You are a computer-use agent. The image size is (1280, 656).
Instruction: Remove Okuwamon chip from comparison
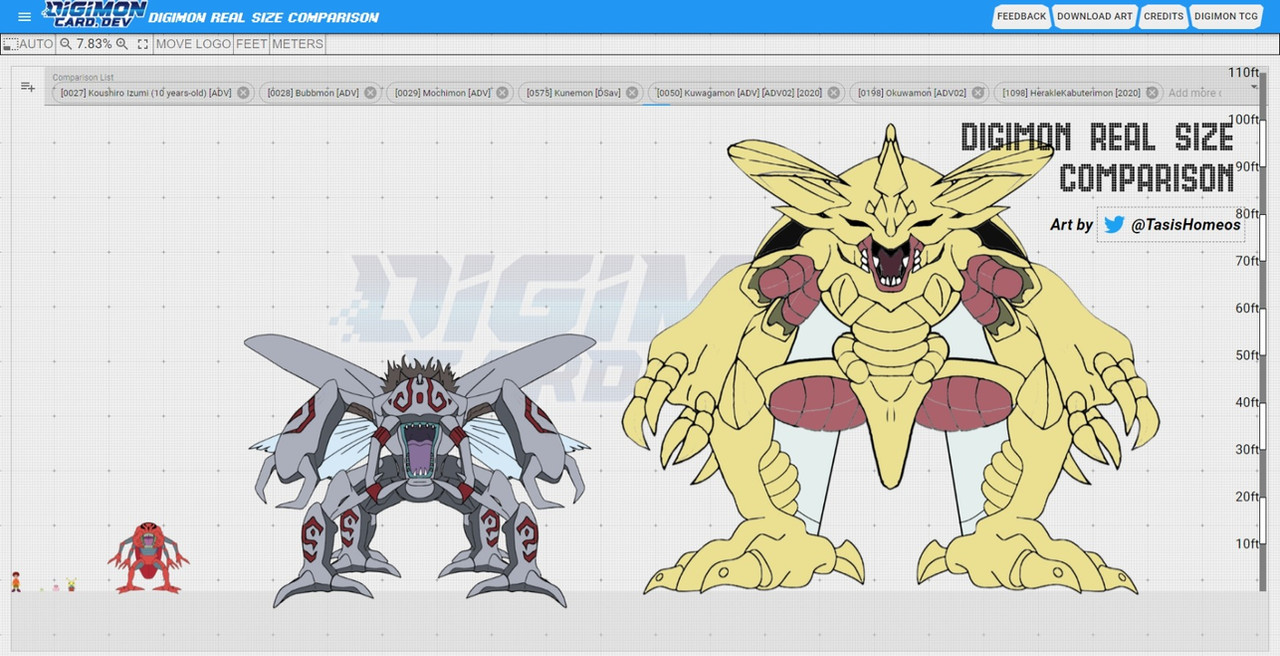978,93
